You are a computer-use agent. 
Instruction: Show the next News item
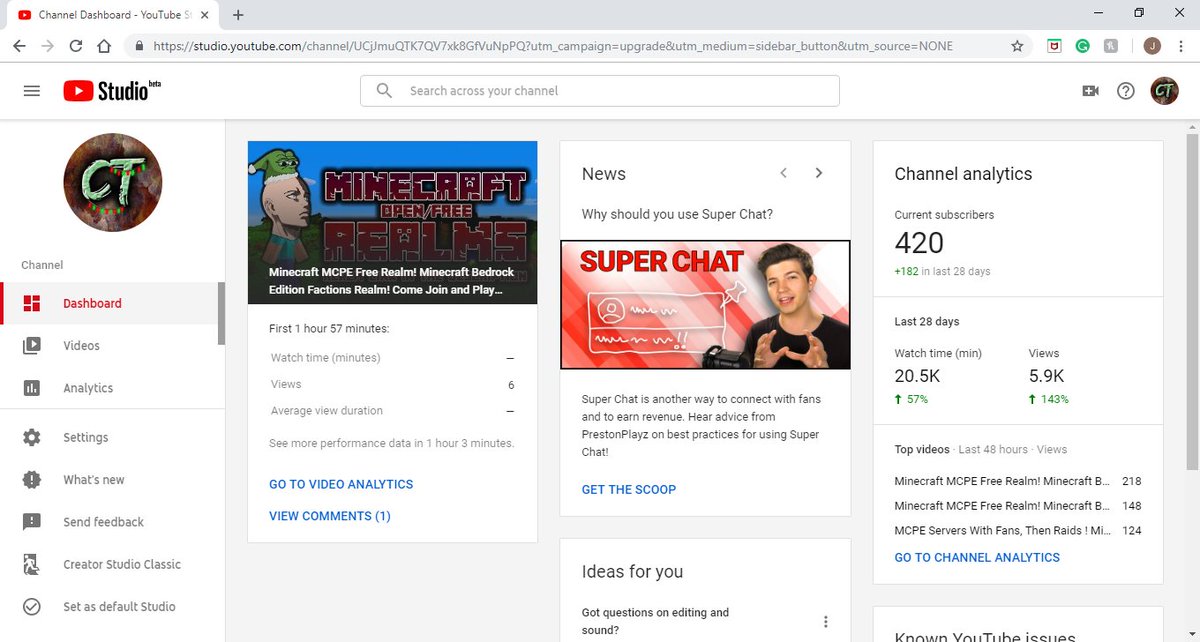pyautogui.click(x=819, y=173)
